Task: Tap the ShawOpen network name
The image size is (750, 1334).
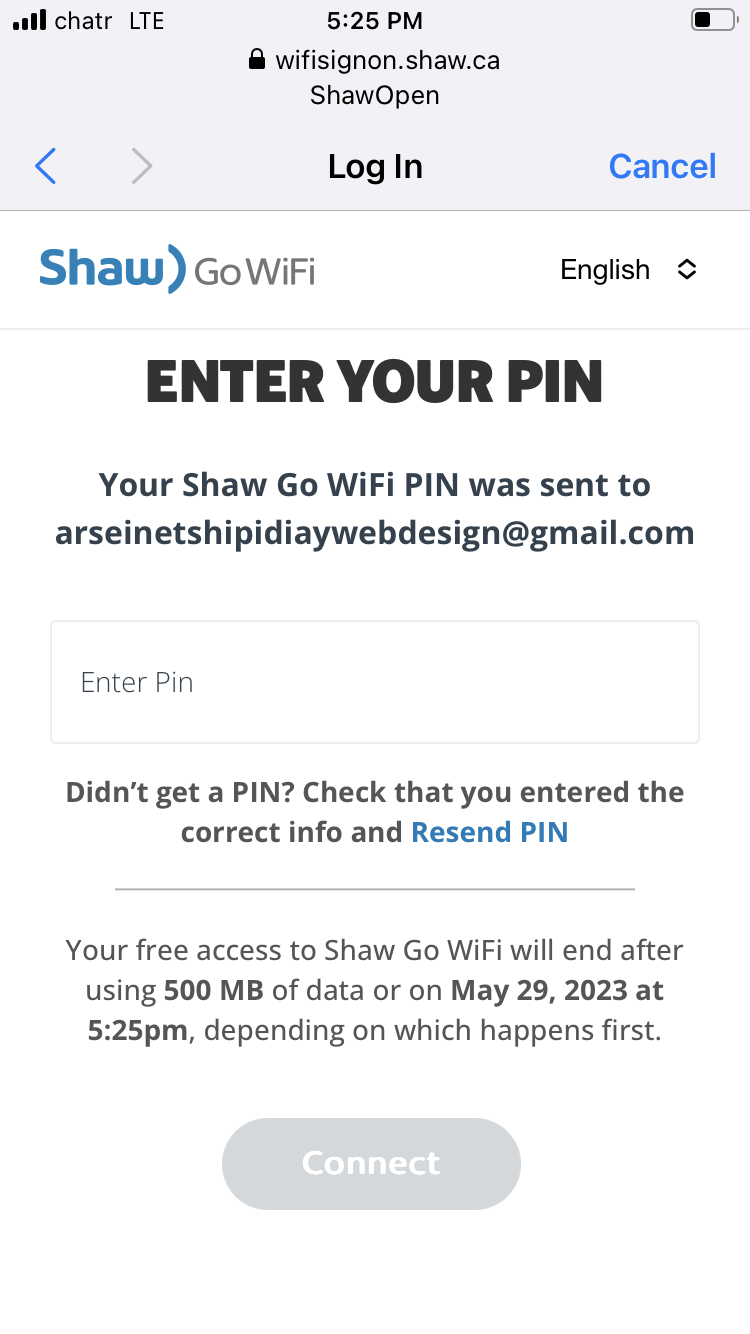Action: click(375, 95)
